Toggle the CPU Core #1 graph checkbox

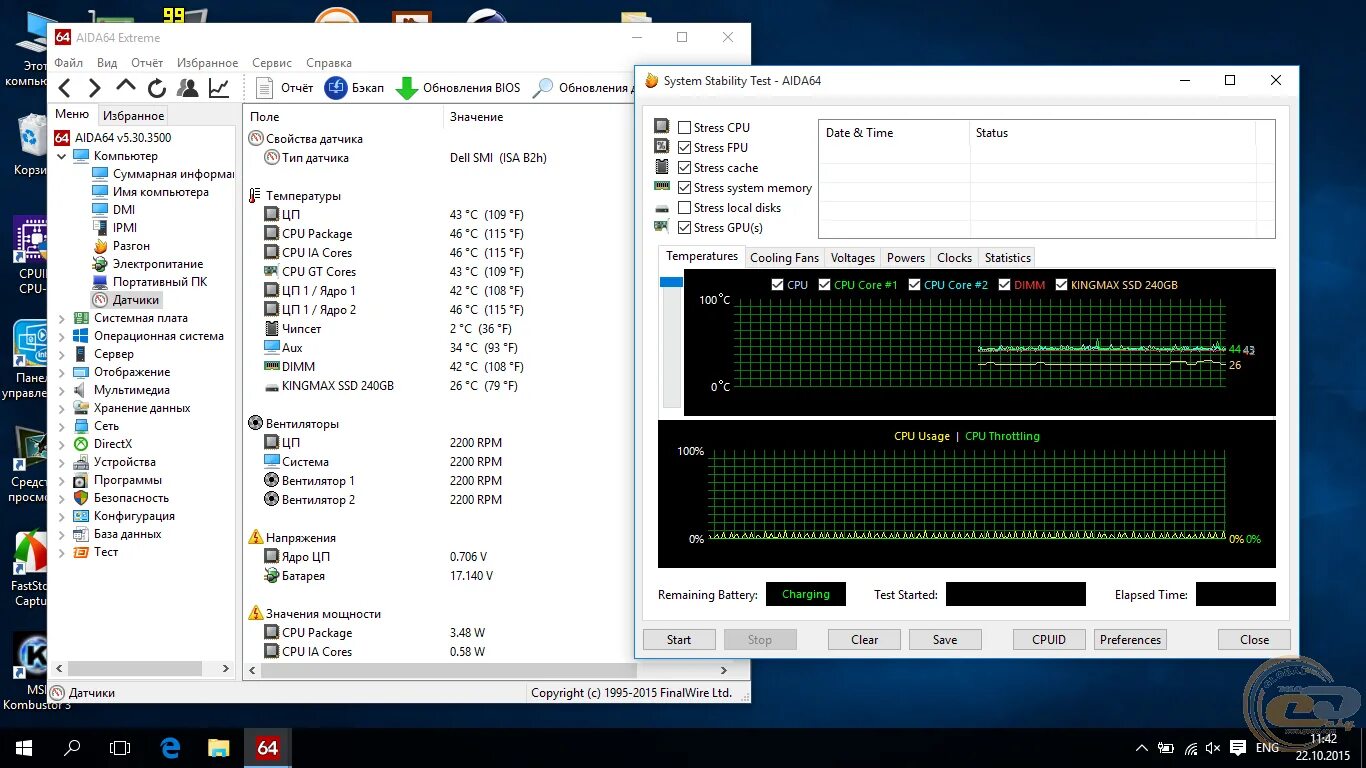825,285
